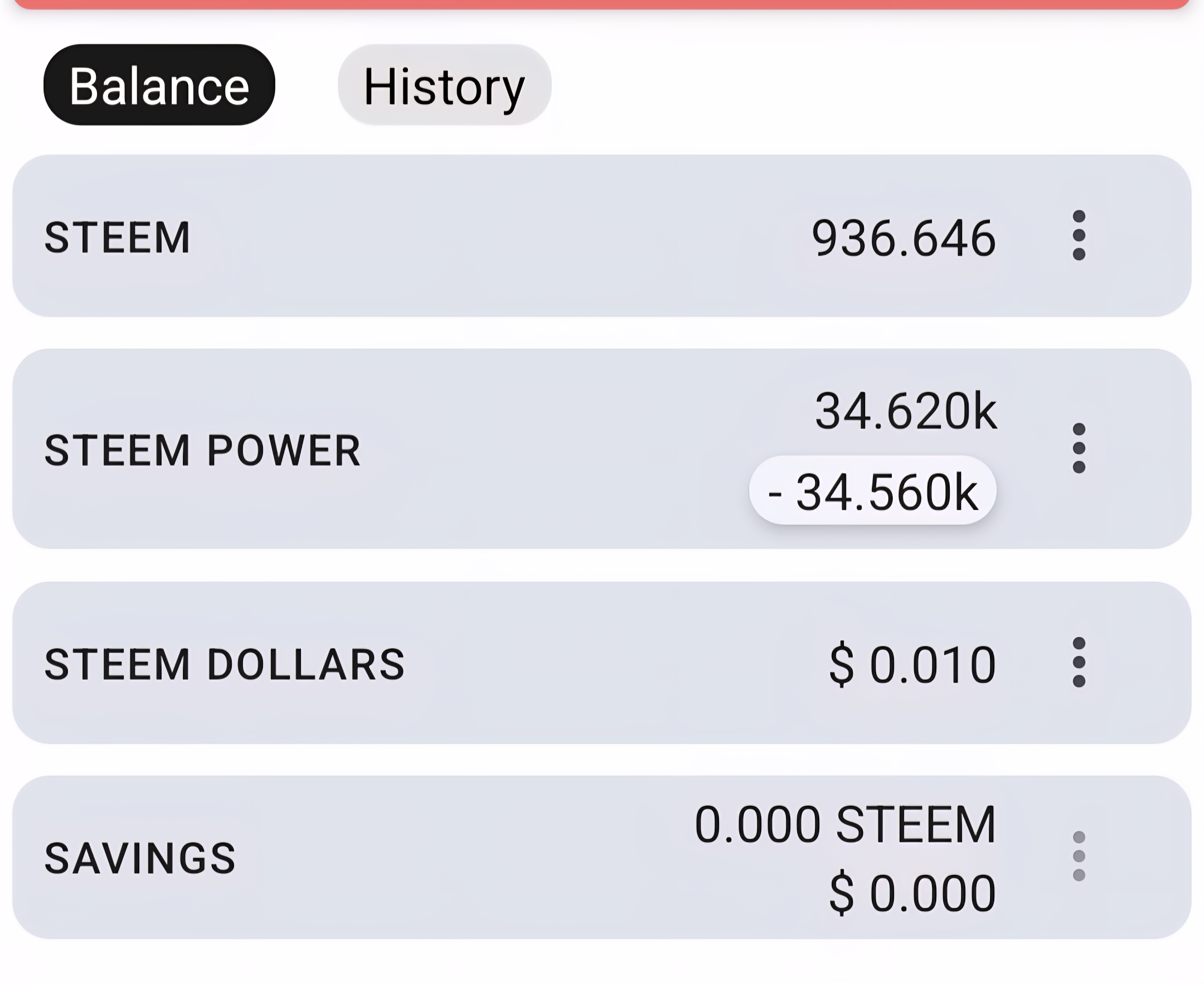Switch to the Balance tab
Viewport: 1204px width, 984px height.
click(159, 85)
